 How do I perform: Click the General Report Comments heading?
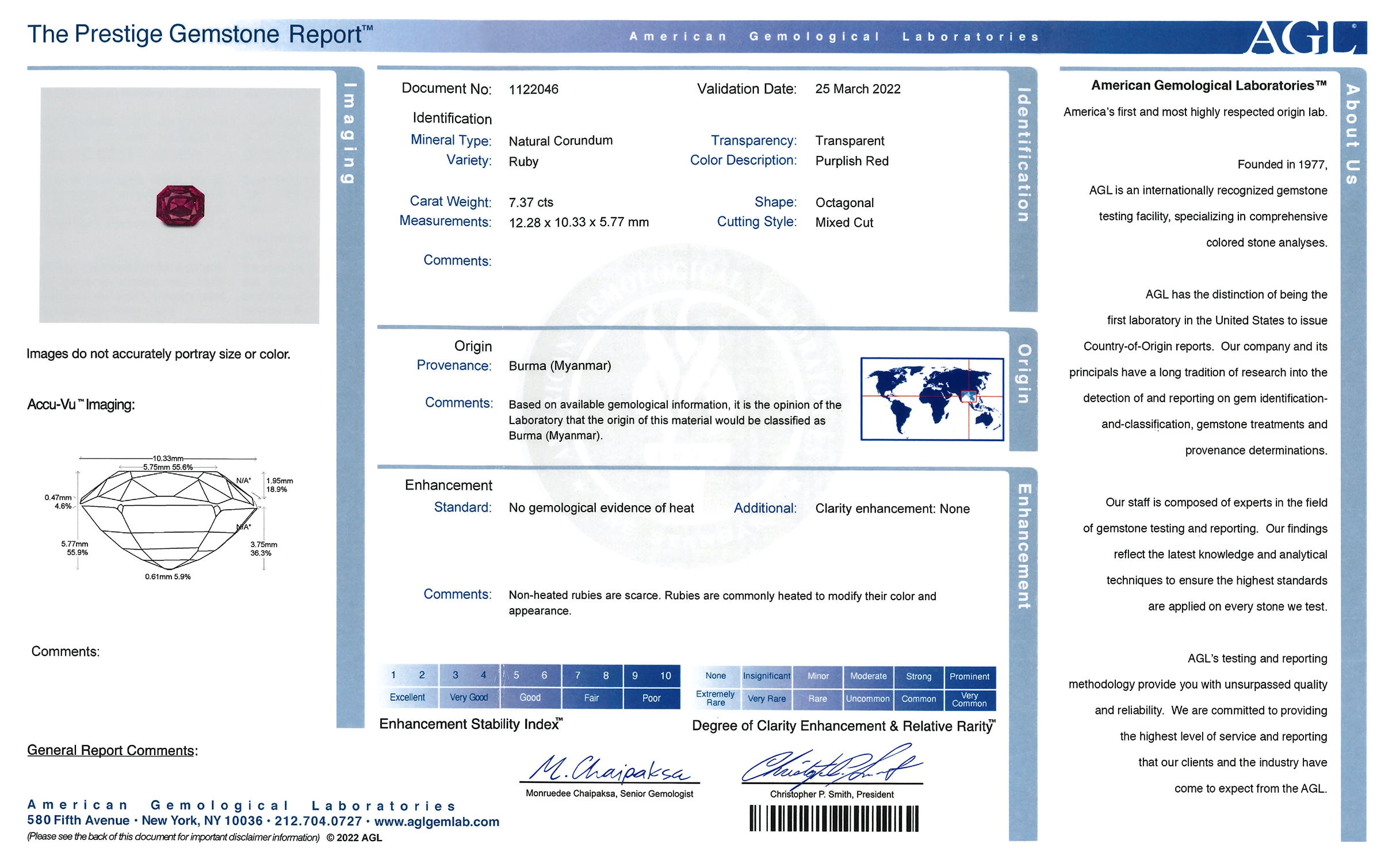[112, 751]
